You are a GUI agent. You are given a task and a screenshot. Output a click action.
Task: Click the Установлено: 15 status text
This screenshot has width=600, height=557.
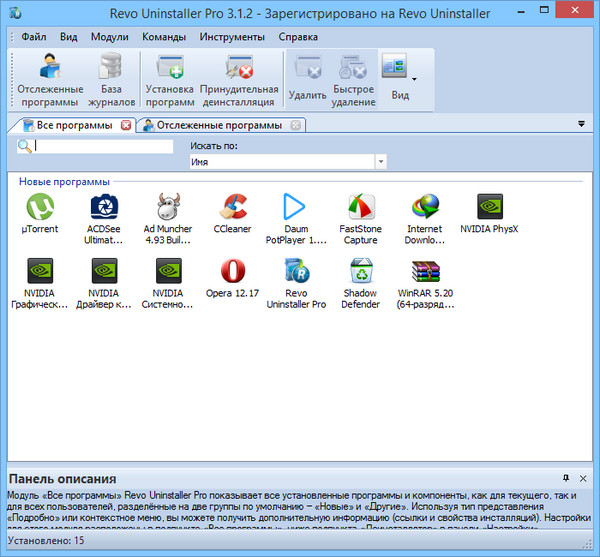[x=46, y=541]
